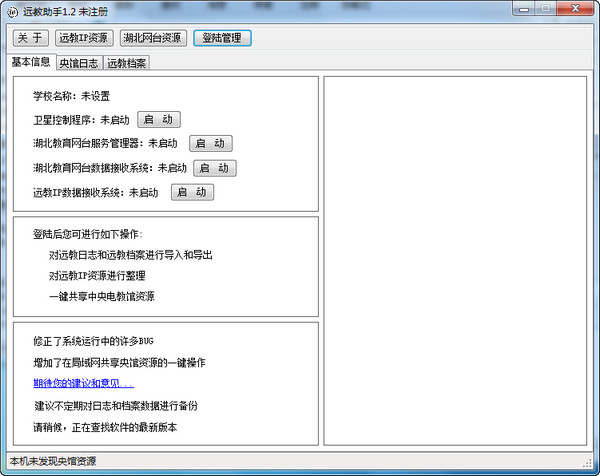Open the 期待您的建议和意见 link
Viewport: 600px width, 476px height.
coord(84,383)
